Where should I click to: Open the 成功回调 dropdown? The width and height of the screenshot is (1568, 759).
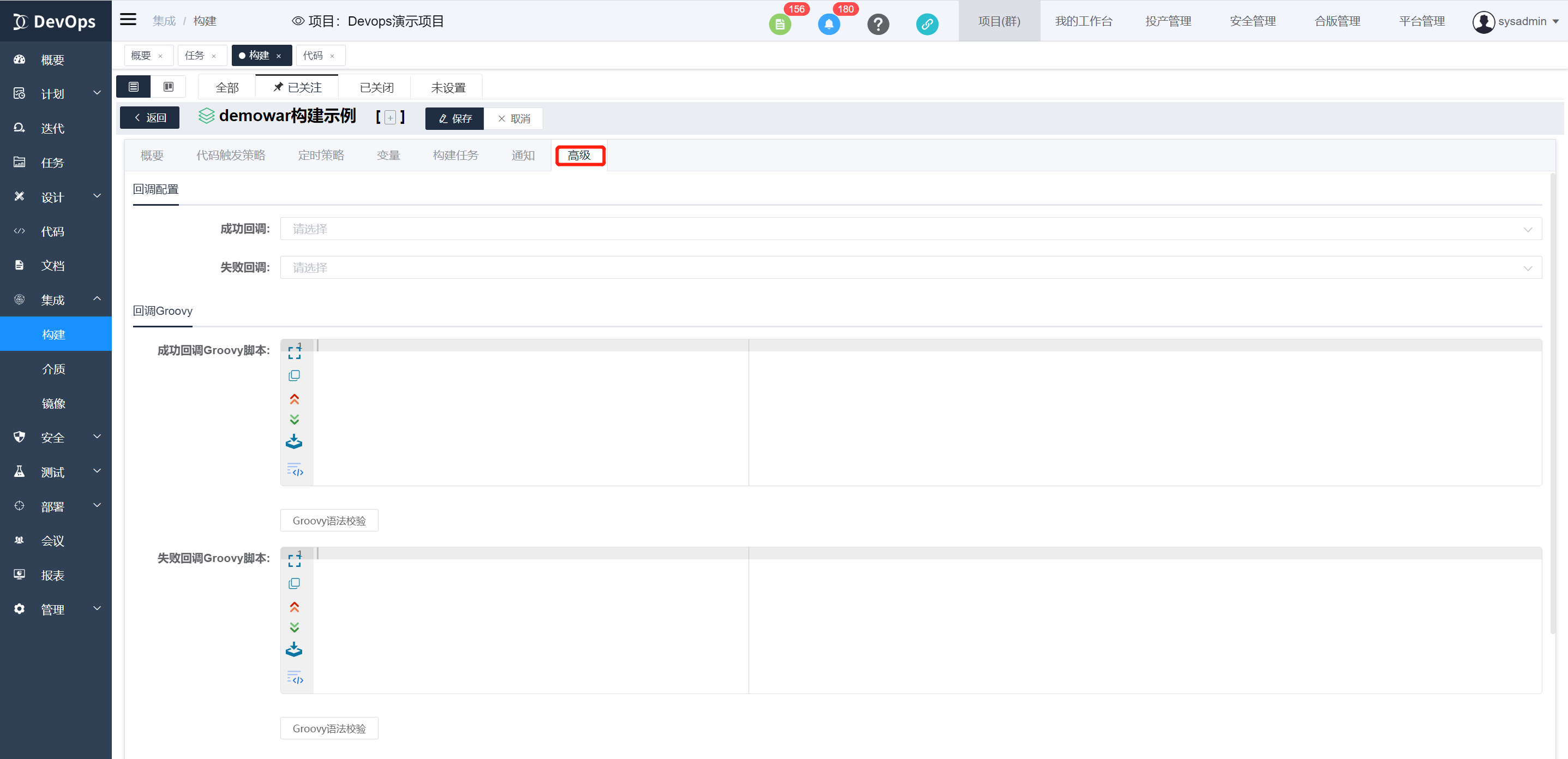point(910,229)
